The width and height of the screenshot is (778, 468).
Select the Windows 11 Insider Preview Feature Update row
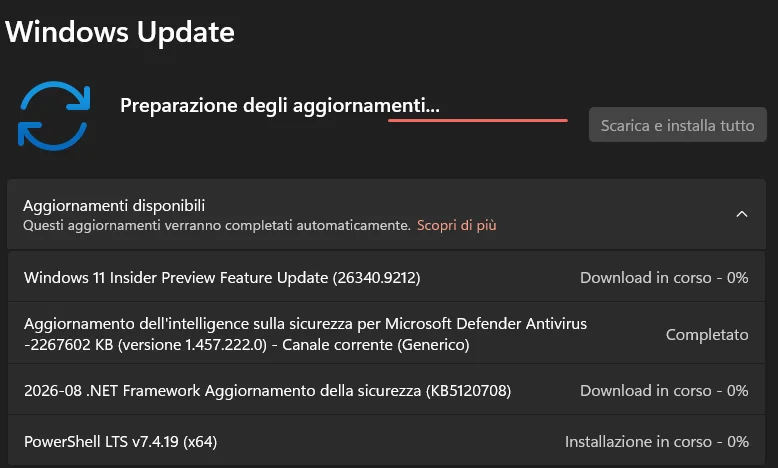(387, 277)
